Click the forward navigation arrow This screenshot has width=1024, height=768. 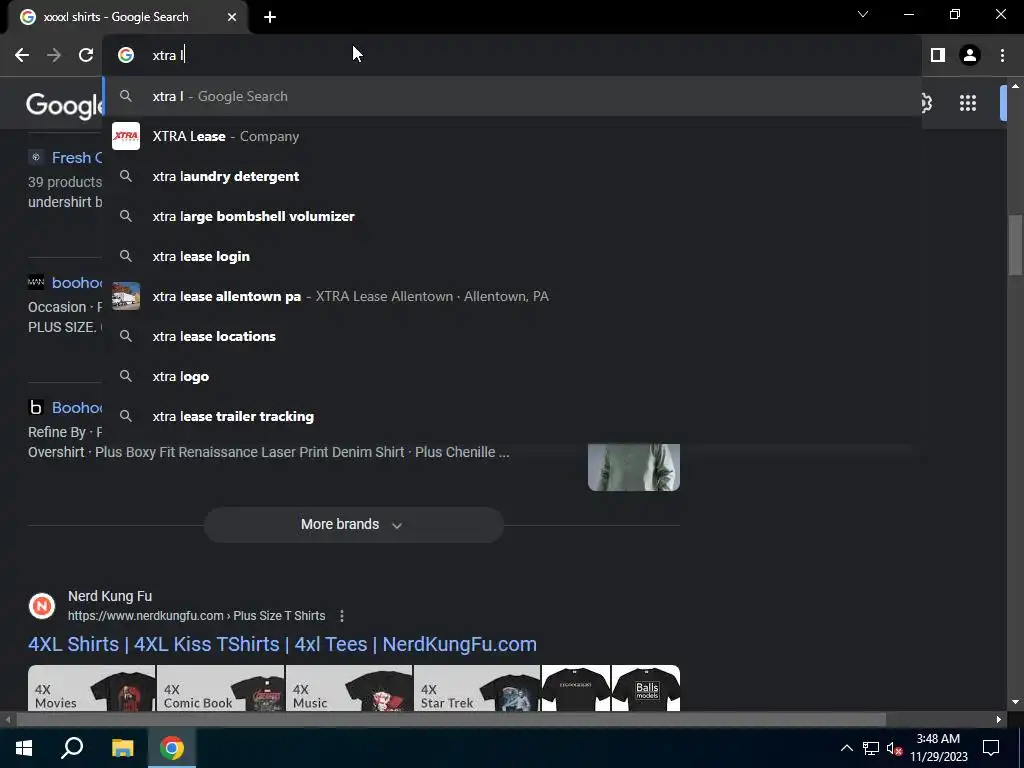[x=54, y=56]
